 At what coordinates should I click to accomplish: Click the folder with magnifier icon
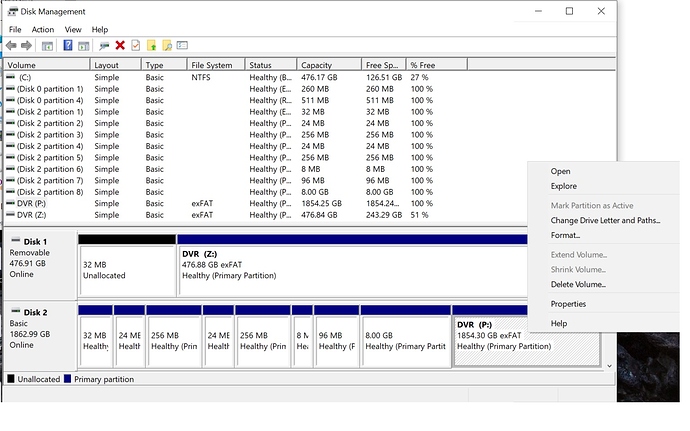click(x=167, y=45)
